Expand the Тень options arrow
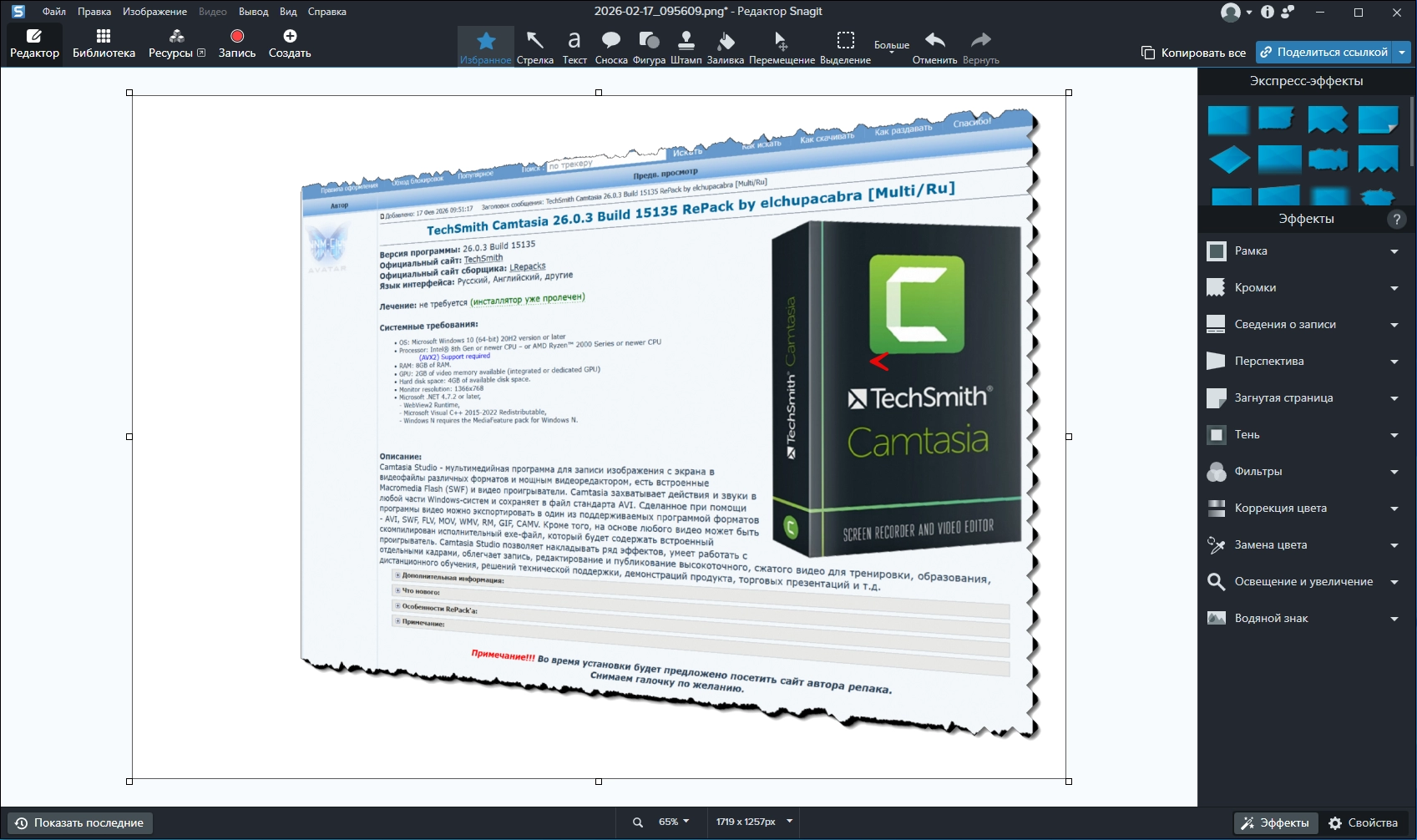Image resolution: width=1417 pixels, height=840 pixels. point(1394,435)
